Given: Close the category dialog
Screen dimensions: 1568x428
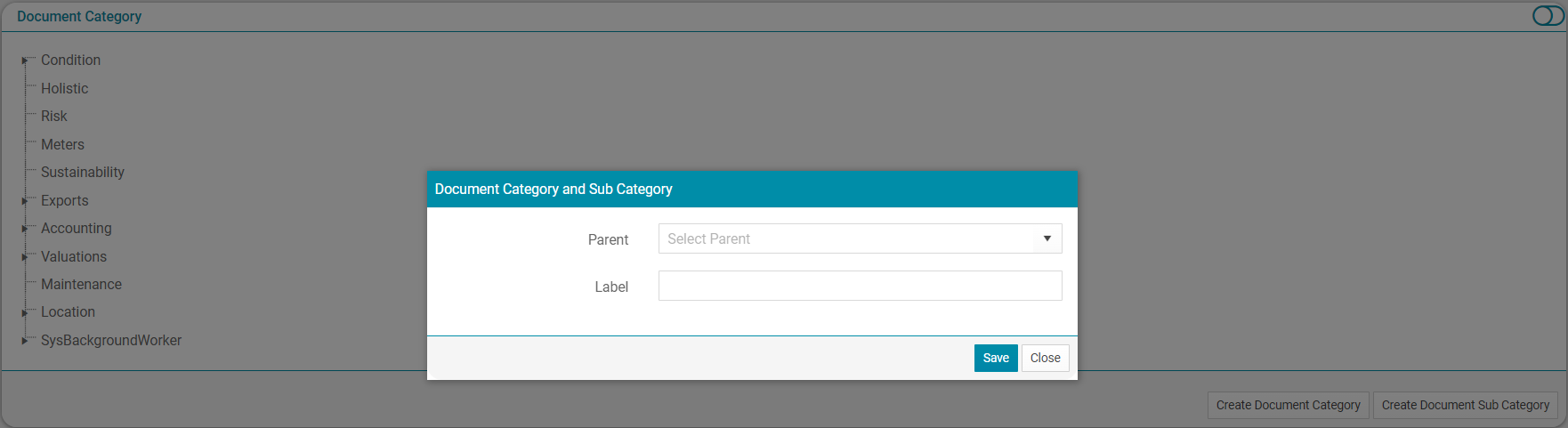Looking at the screenshot, I should coord(1045,358).
